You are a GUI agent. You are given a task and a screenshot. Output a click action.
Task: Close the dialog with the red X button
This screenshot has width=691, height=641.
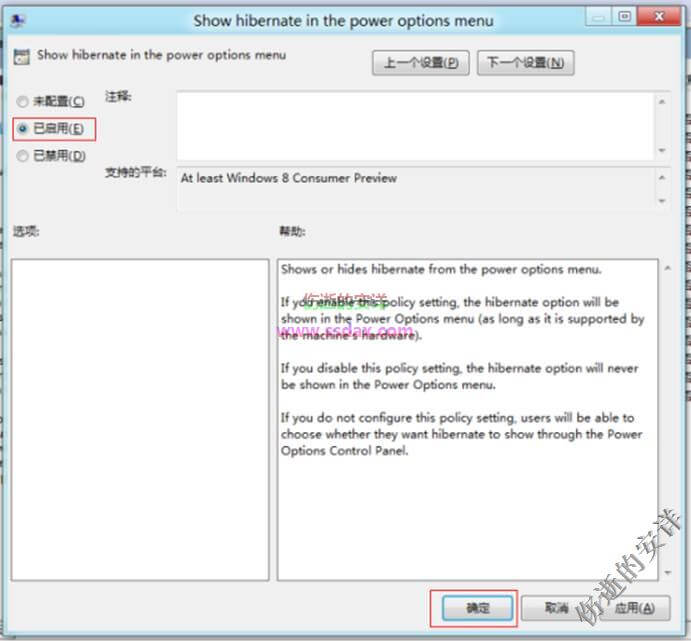pyautogui.click(x=659, y=17)
